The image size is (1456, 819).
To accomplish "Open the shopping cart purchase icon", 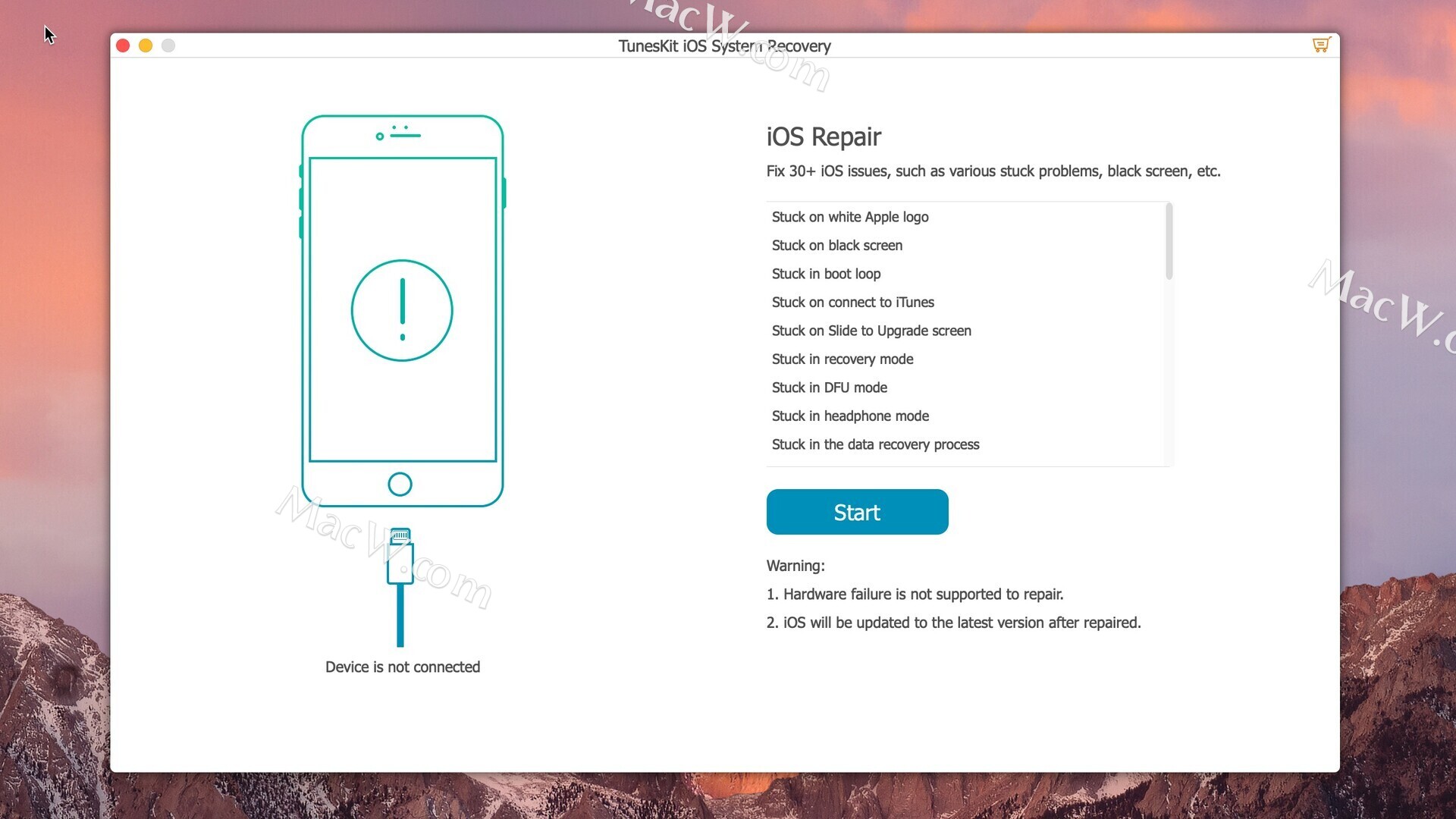I will tap(1321, 45).
